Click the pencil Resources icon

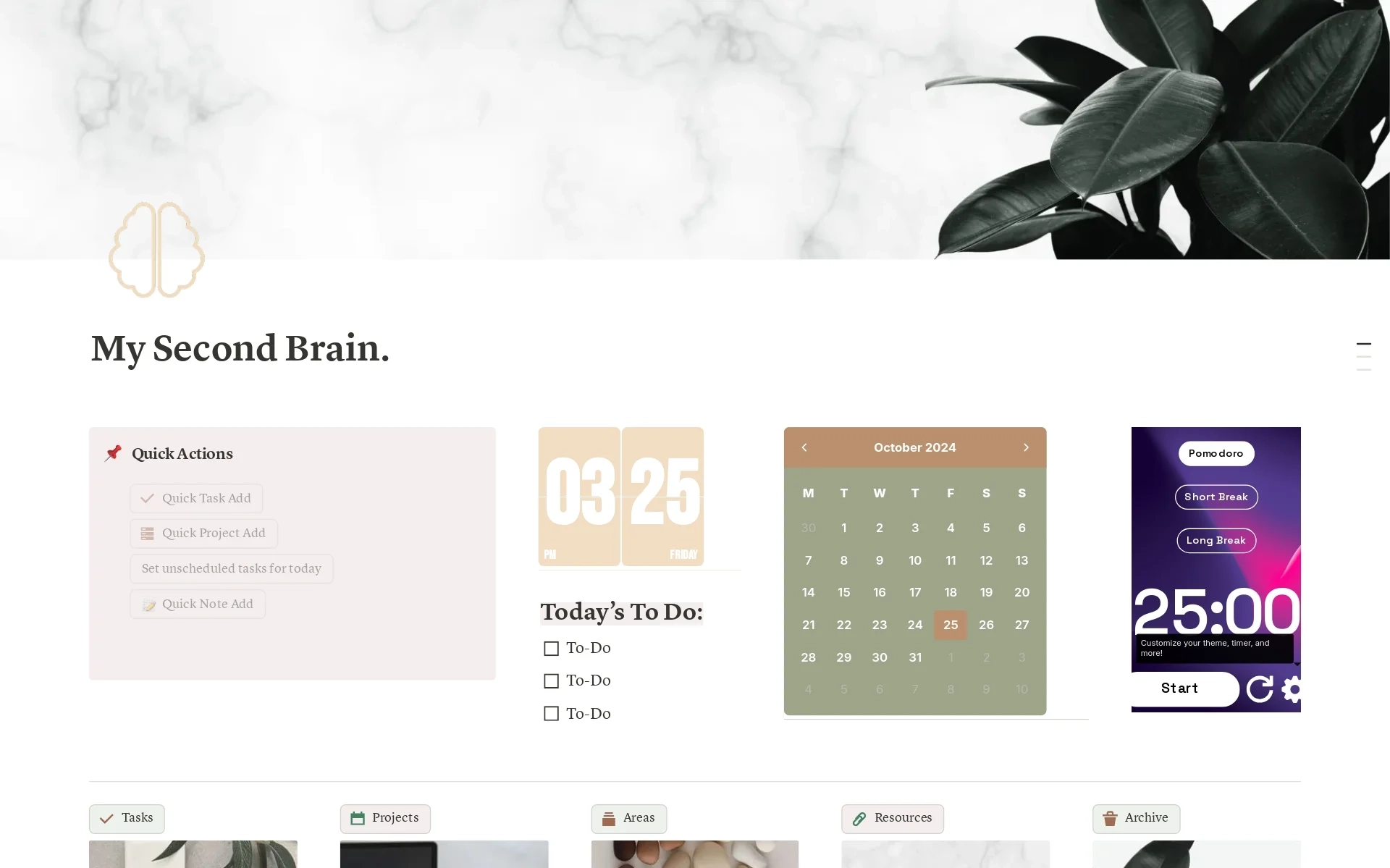point(857,818)
